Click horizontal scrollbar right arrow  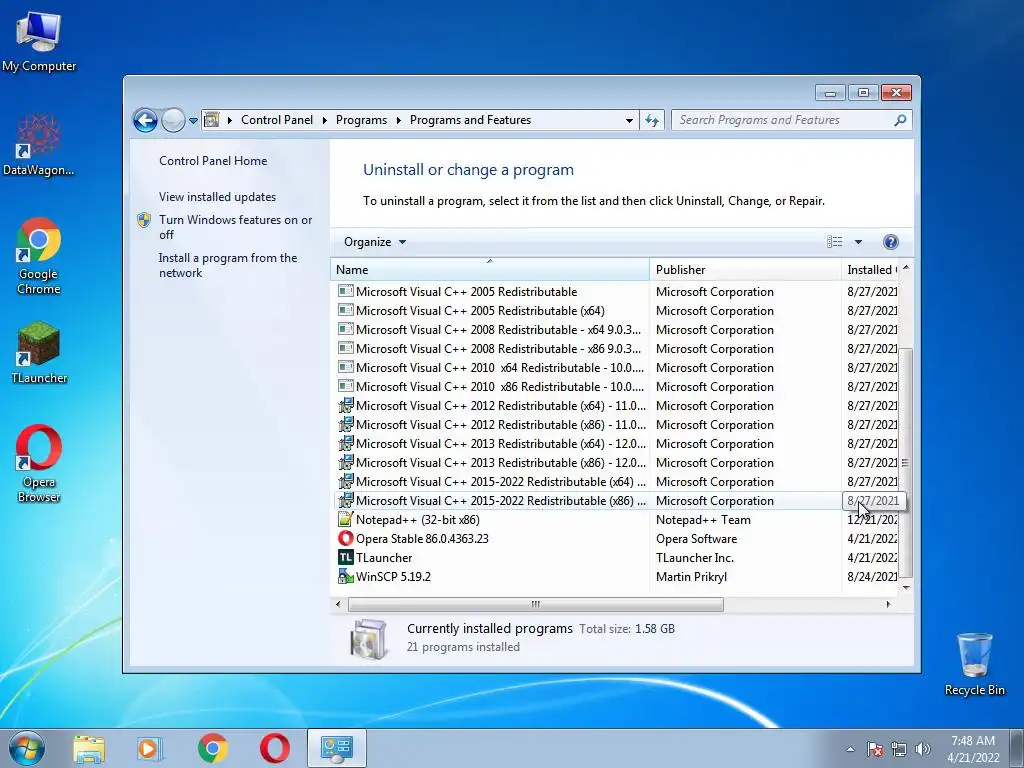[888, 604]
